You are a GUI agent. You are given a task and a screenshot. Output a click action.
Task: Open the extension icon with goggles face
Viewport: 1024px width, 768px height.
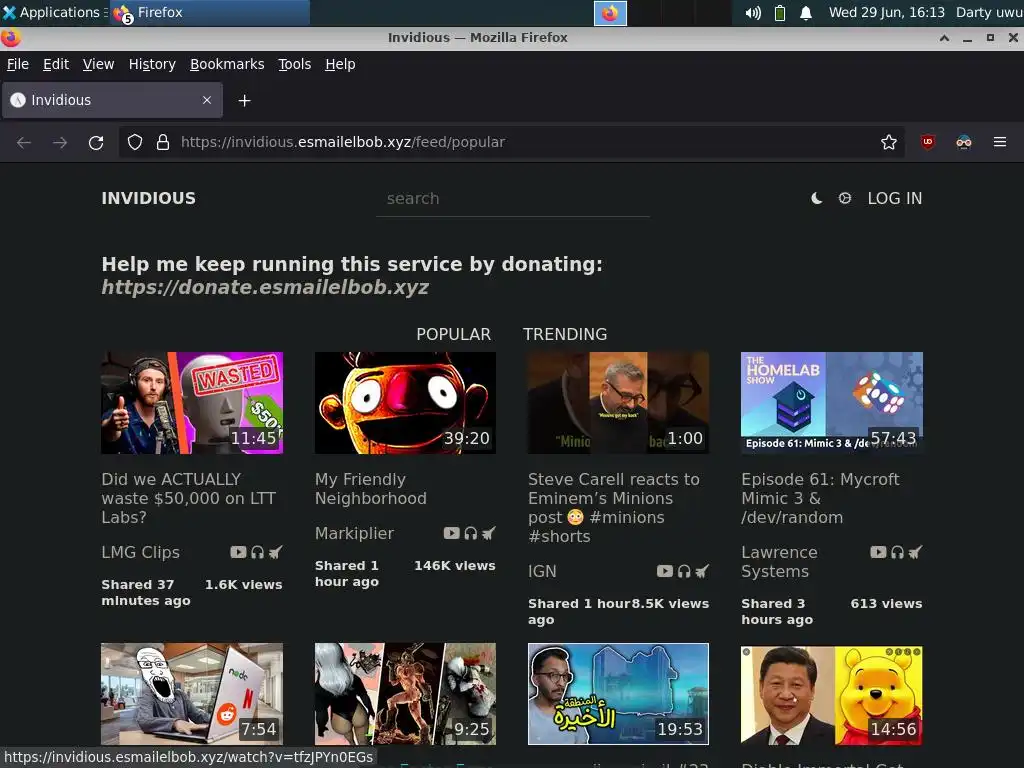click(x=964, y=142)
